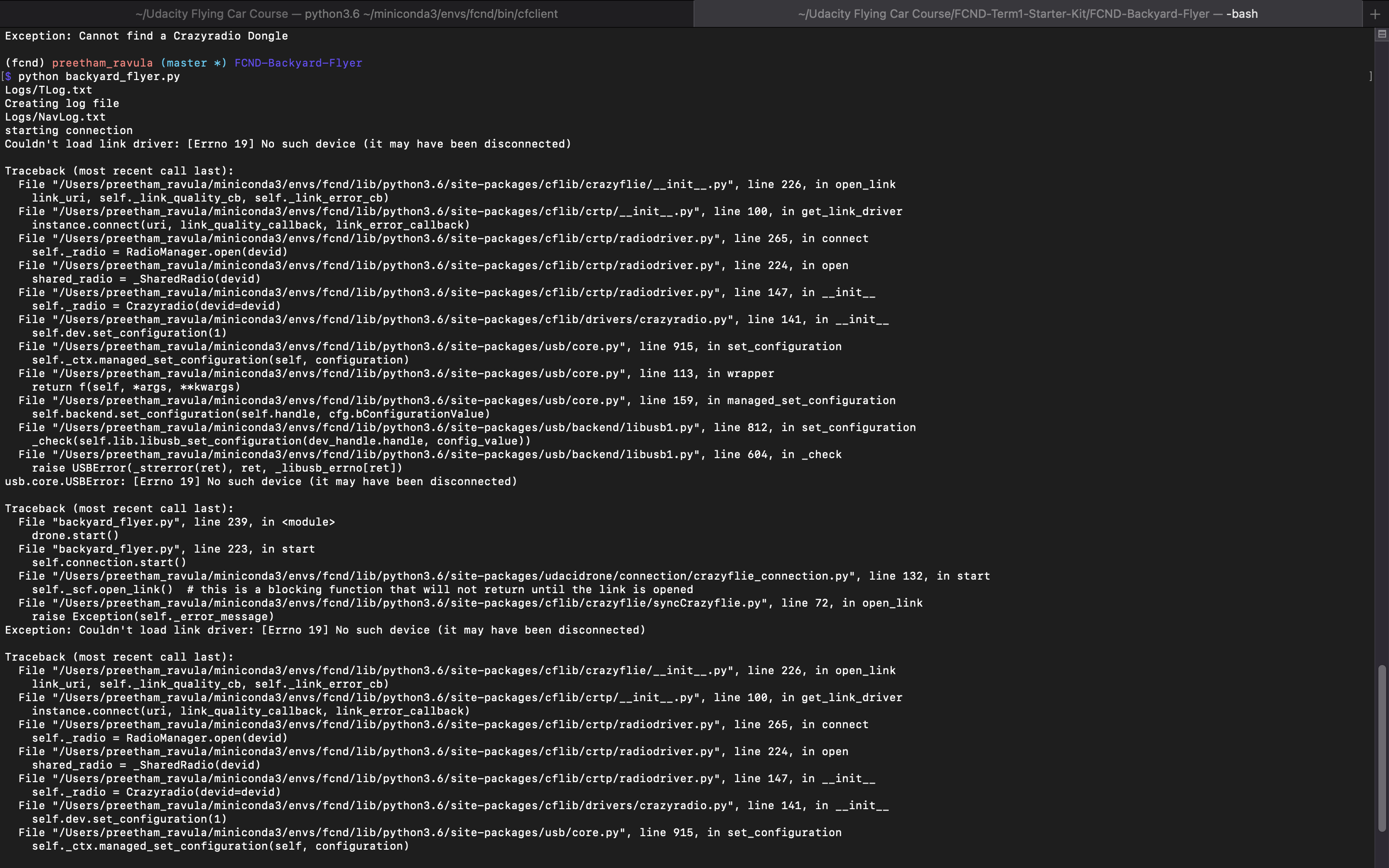Click the purple FCND-Backyard-Flyer directory name in prompt
This screenshot has width=1389, height=868.
coord(298,63)
